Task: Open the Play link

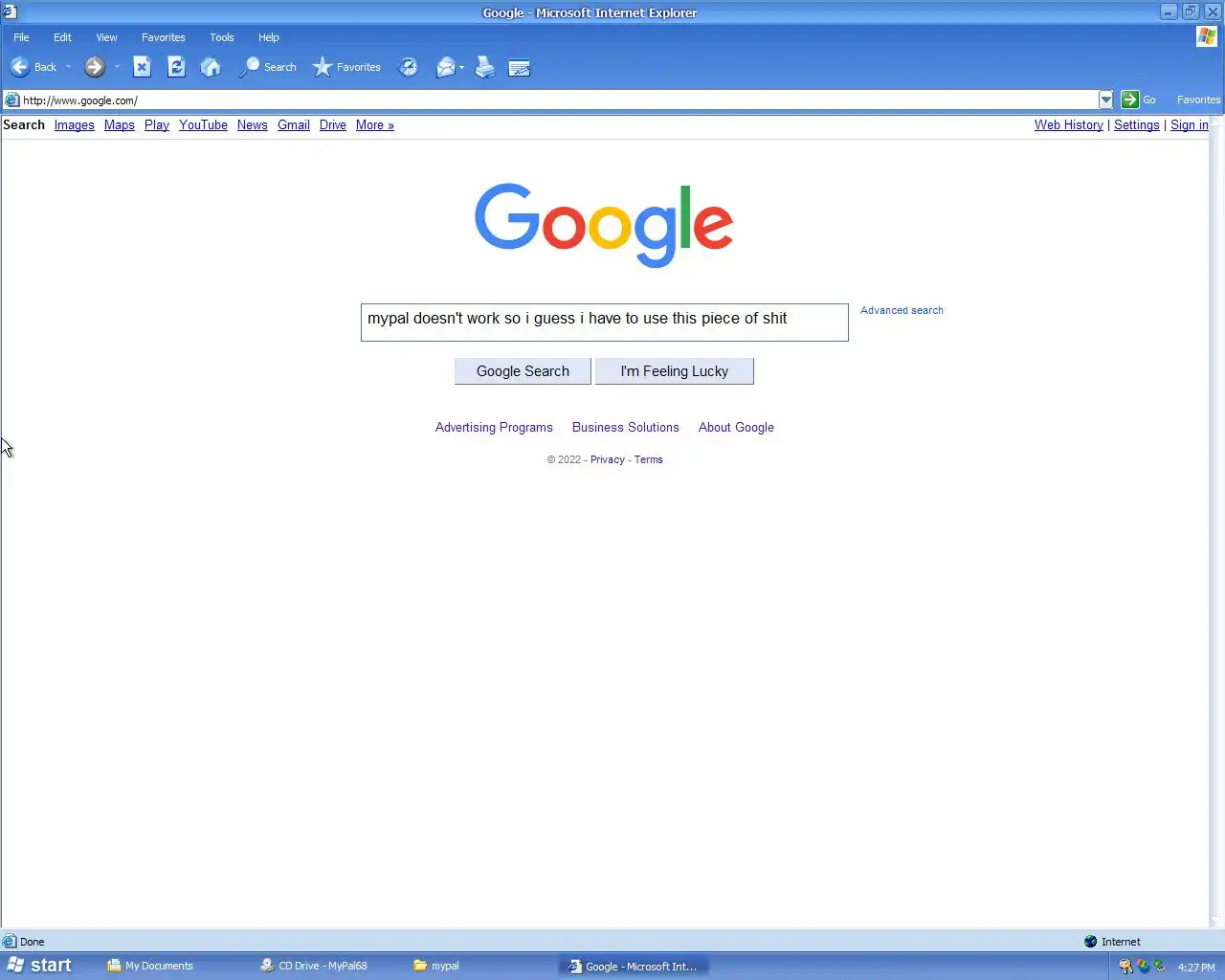Action: coord(157,125)
